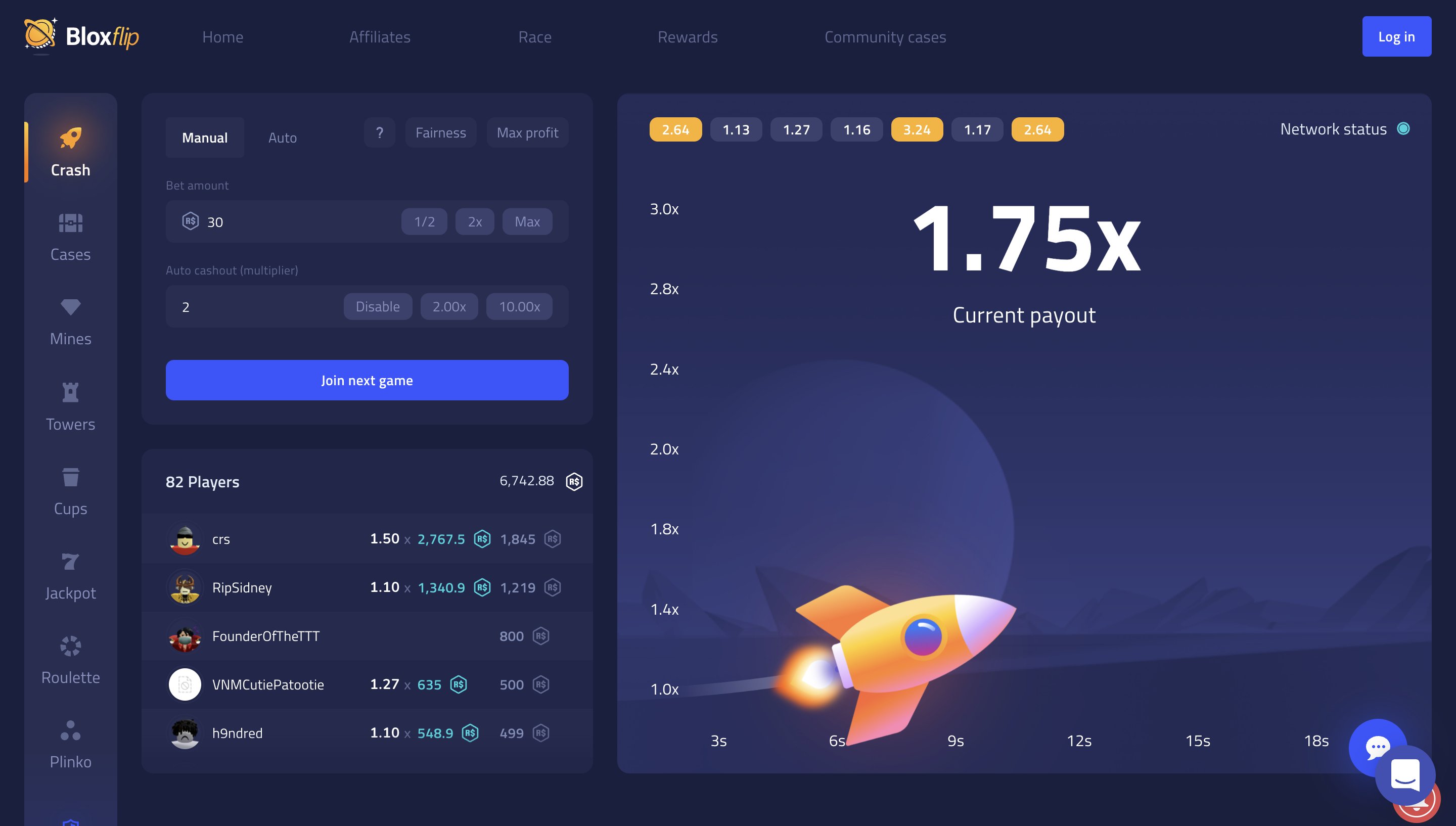
Task: Expand the Max profit settings
Action: [527, 131]
